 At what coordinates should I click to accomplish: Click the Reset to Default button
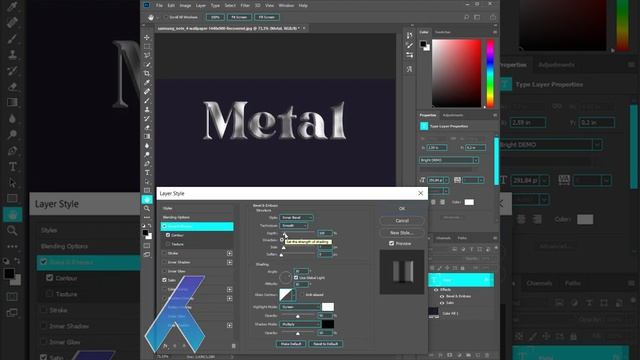point(326,344)
